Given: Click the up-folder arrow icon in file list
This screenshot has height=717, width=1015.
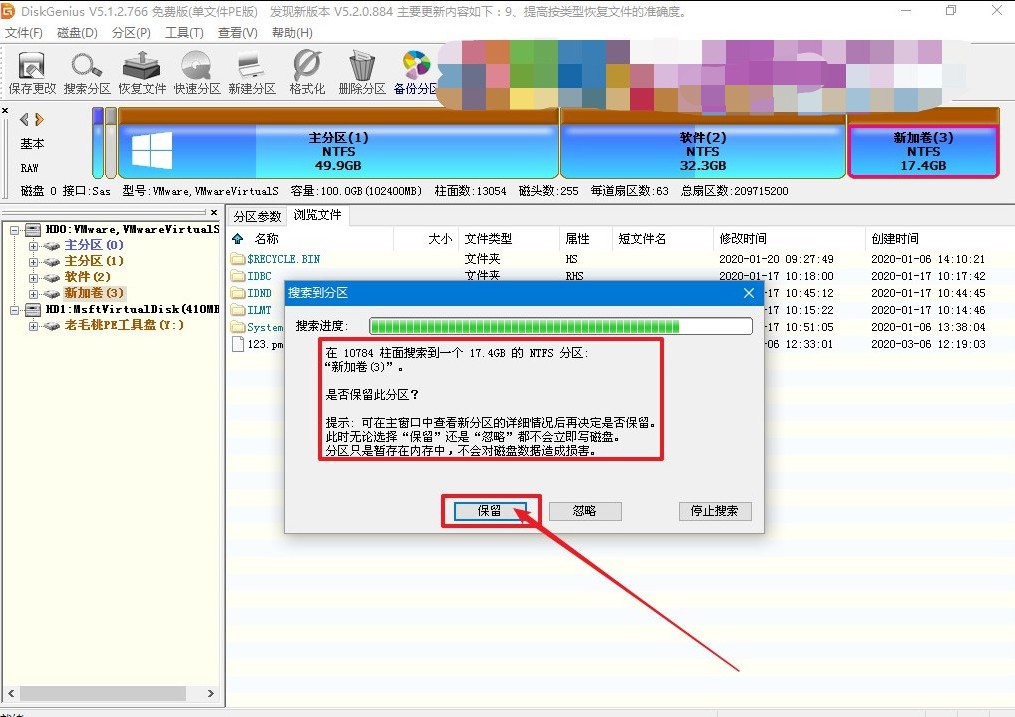Looking at the screenshot, I should (x=238, y=239).
